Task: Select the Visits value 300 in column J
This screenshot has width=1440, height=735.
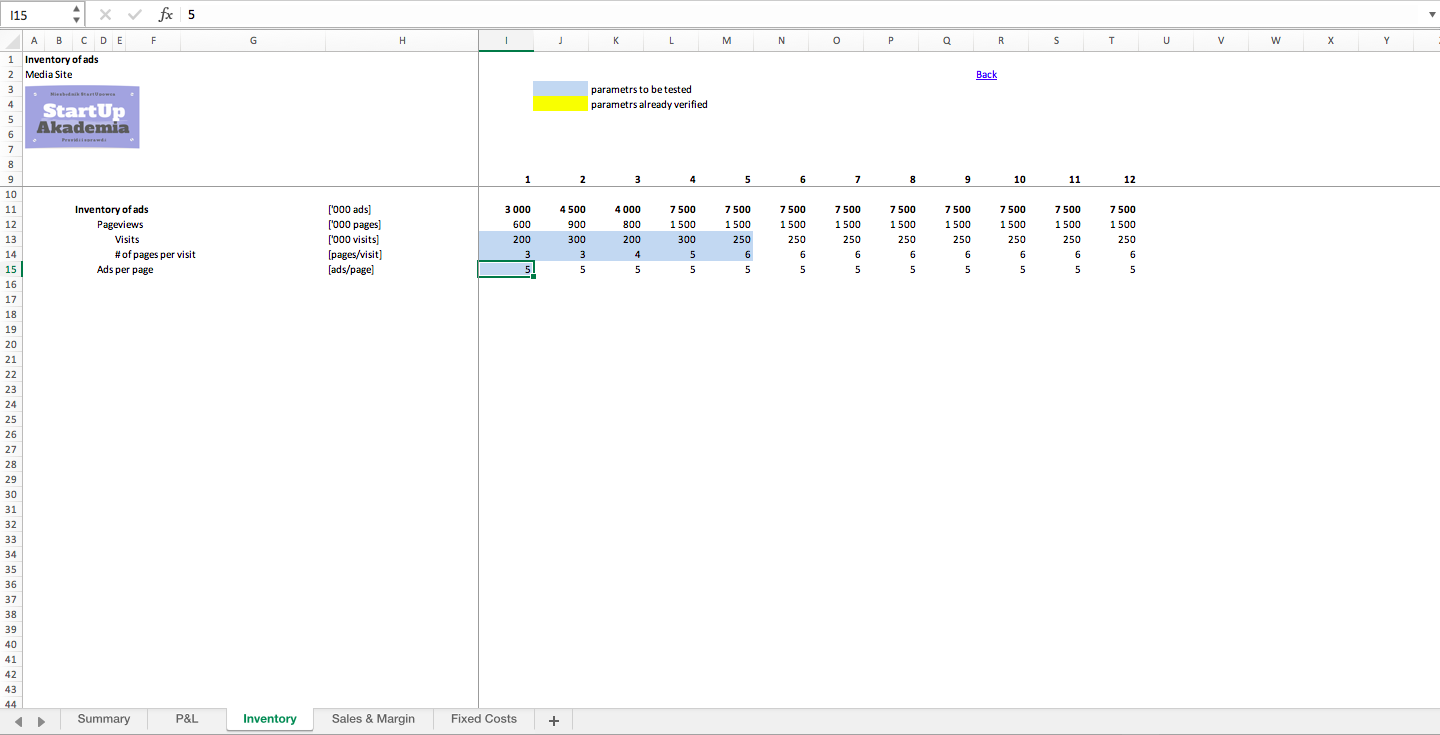Action: coord(561,240)
